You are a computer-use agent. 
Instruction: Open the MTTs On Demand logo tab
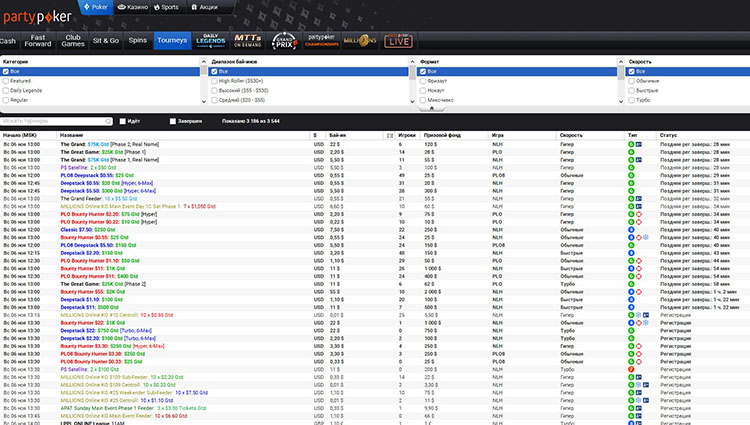(247, 41)
